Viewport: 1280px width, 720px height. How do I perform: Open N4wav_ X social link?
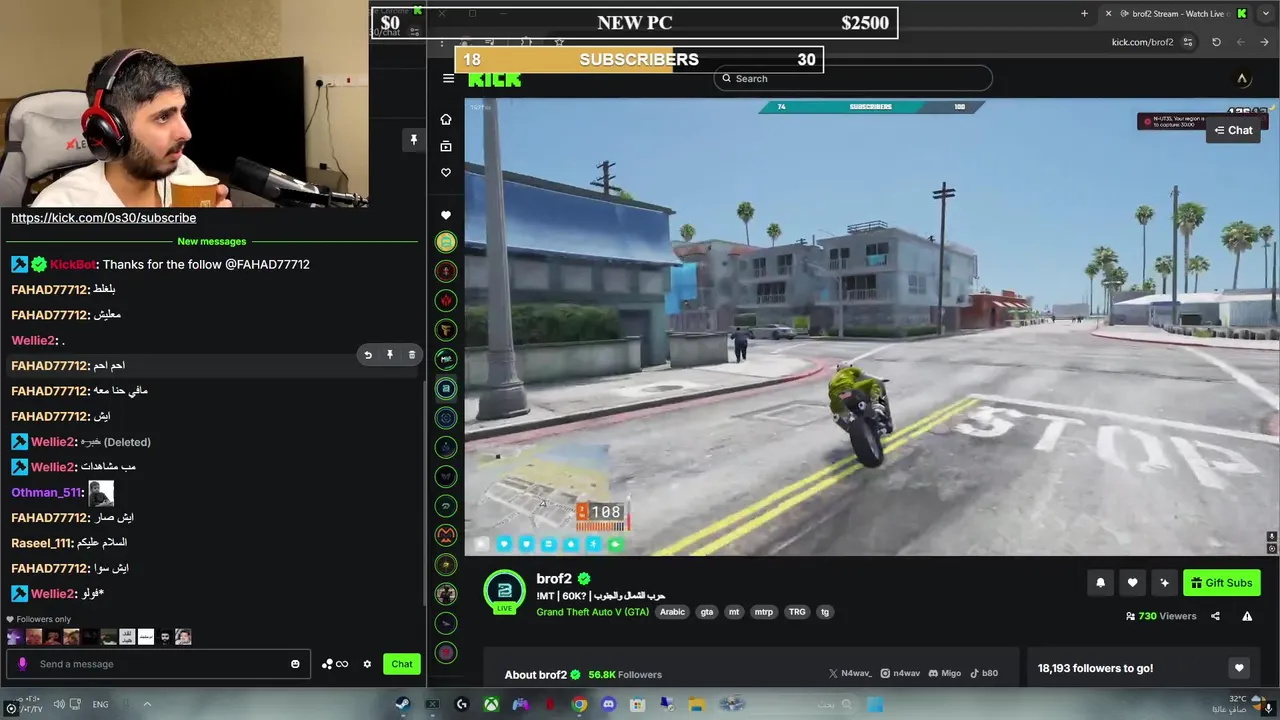[851, 674]
